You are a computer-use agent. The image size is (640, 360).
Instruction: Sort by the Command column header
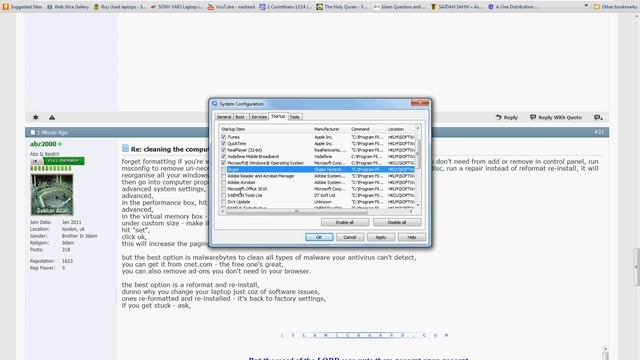pyautogui.click(x=367, y=129)
